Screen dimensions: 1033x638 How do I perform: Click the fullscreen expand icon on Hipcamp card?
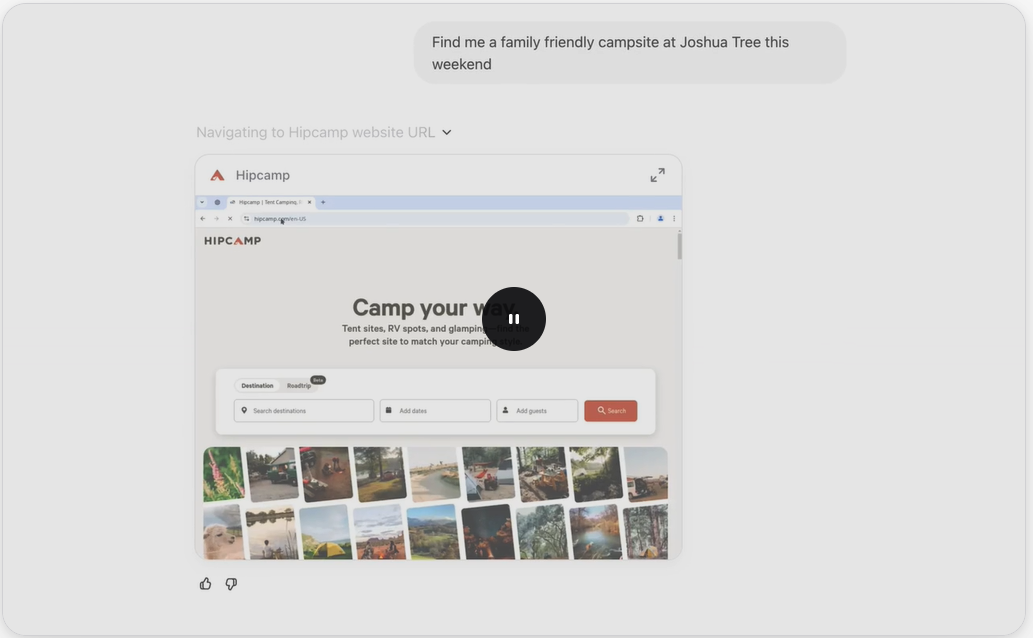[x=657, y=175]
